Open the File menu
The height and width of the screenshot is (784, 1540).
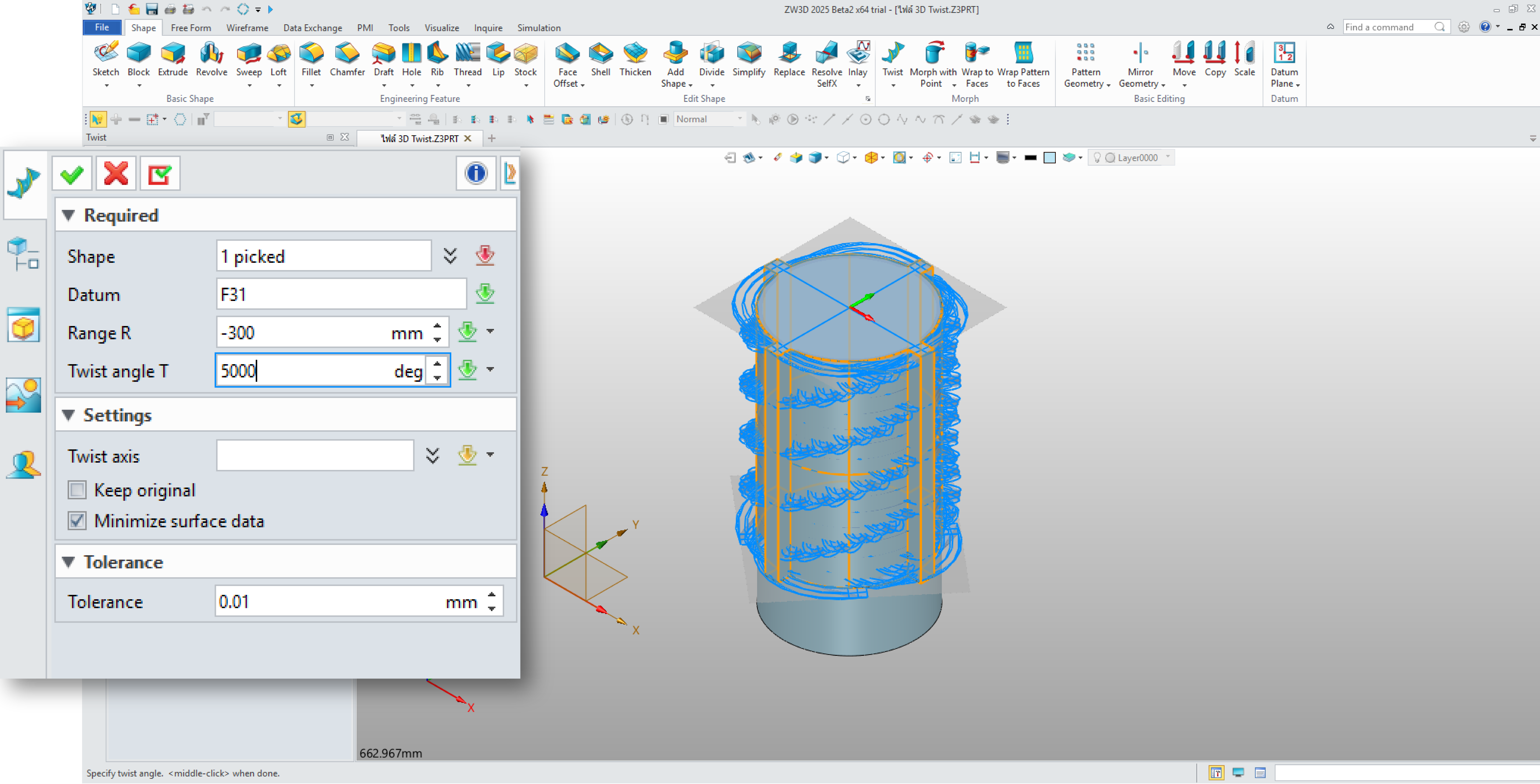(x=102, y=27)
